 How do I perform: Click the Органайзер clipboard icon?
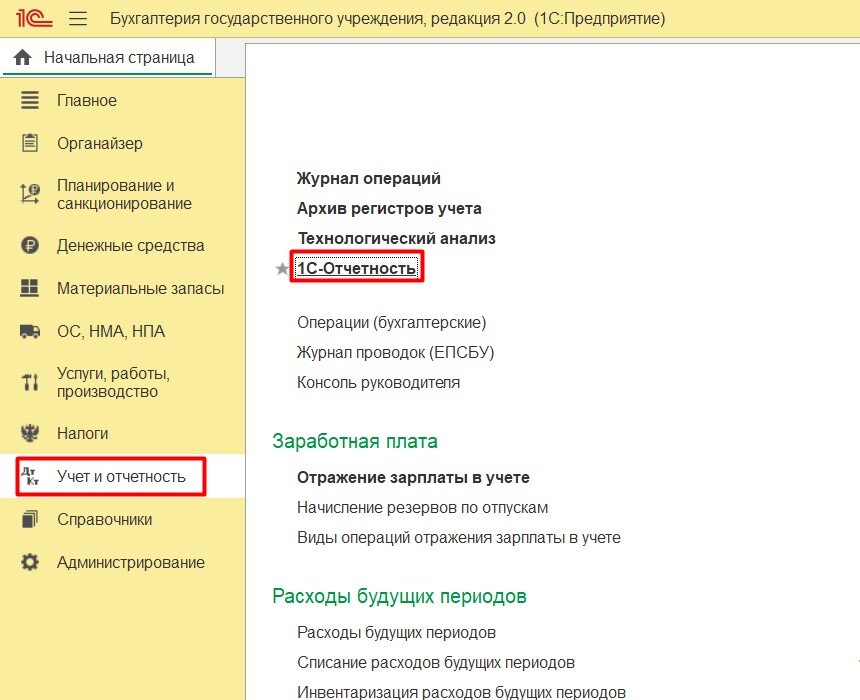(x=30, y=143)
